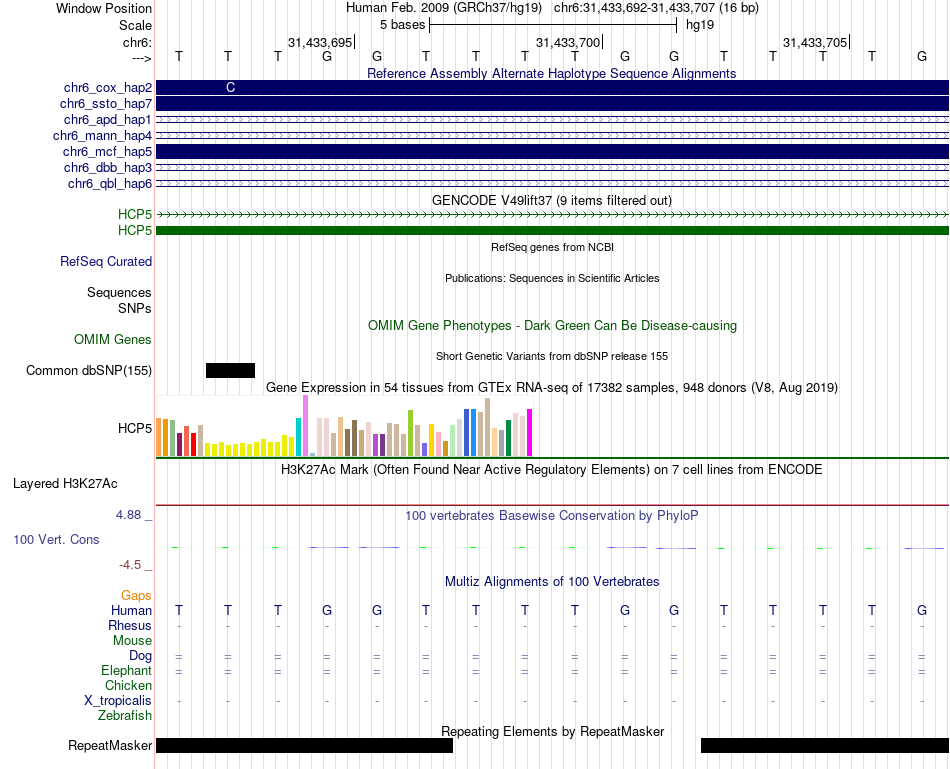Click the Layered H3K27Ac label

pos(65,484)
